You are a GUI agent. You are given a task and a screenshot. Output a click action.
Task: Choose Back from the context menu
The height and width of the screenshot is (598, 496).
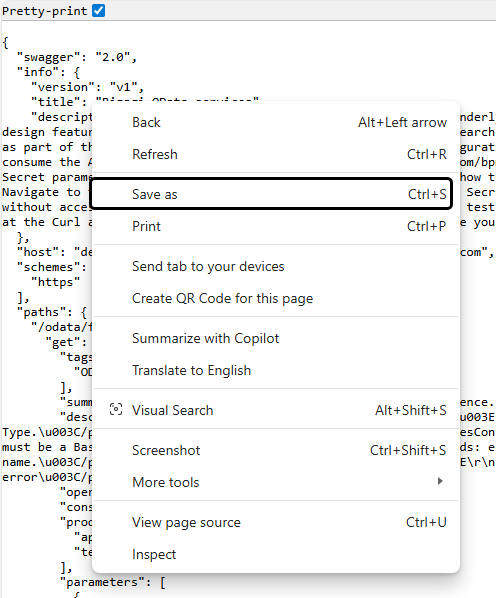click(x=276, y=122)
